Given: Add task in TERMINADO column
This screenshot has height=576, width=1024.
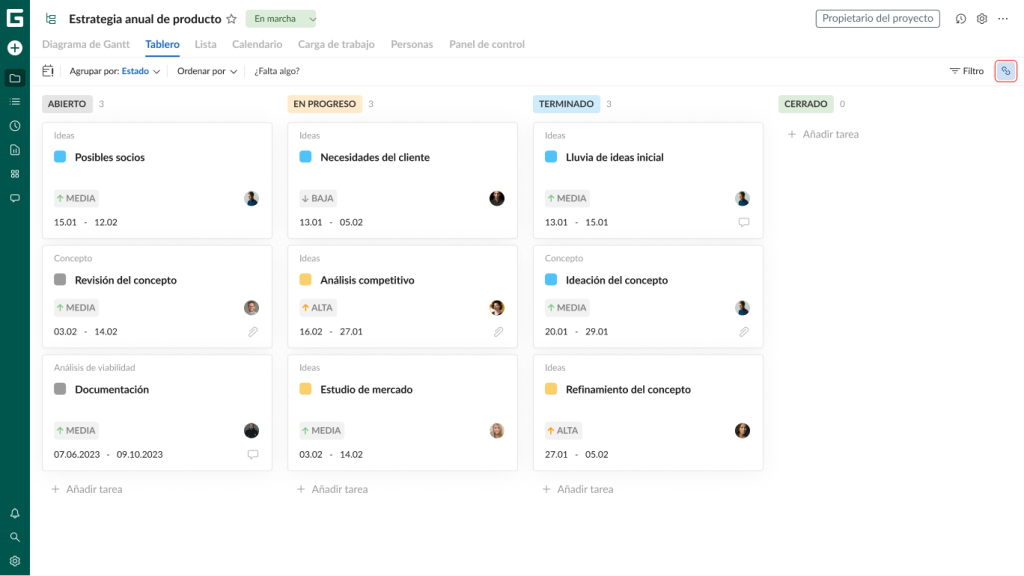Looking at the screenshot, I should pyautogui.click(x=578, y=489).
